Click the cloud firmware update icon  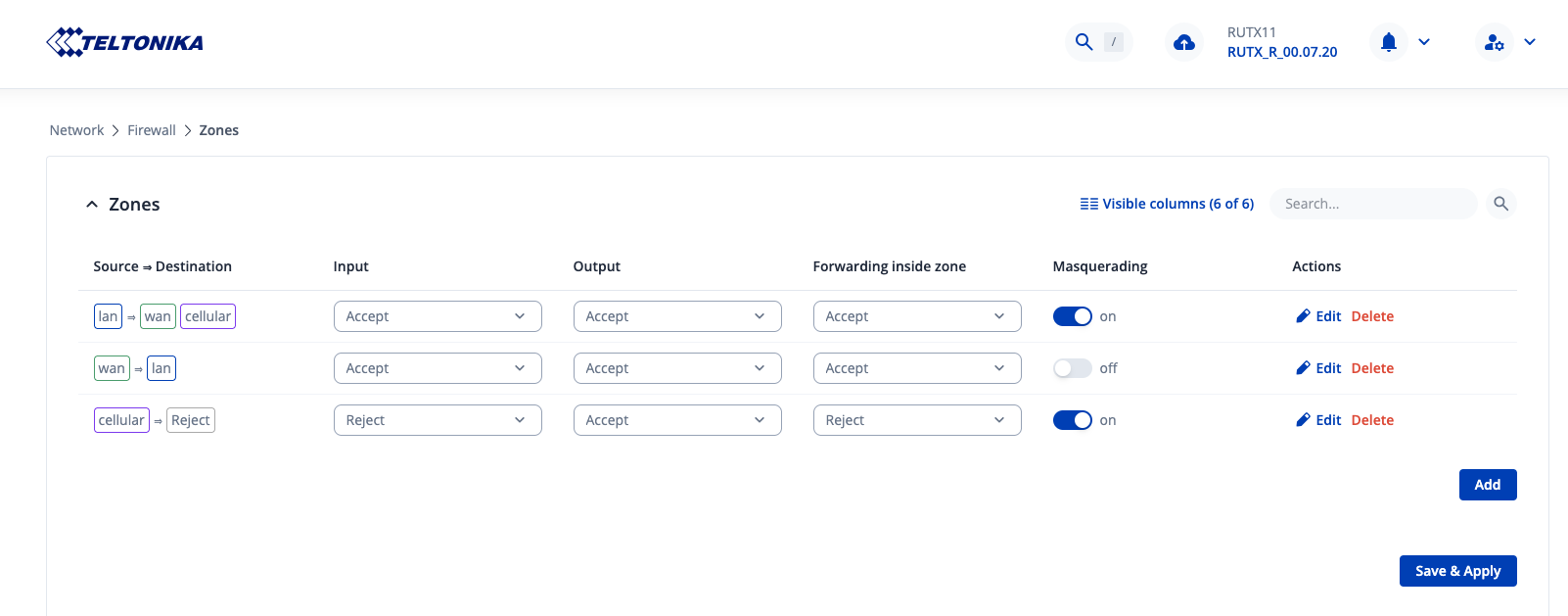(x=1184, y=42)
